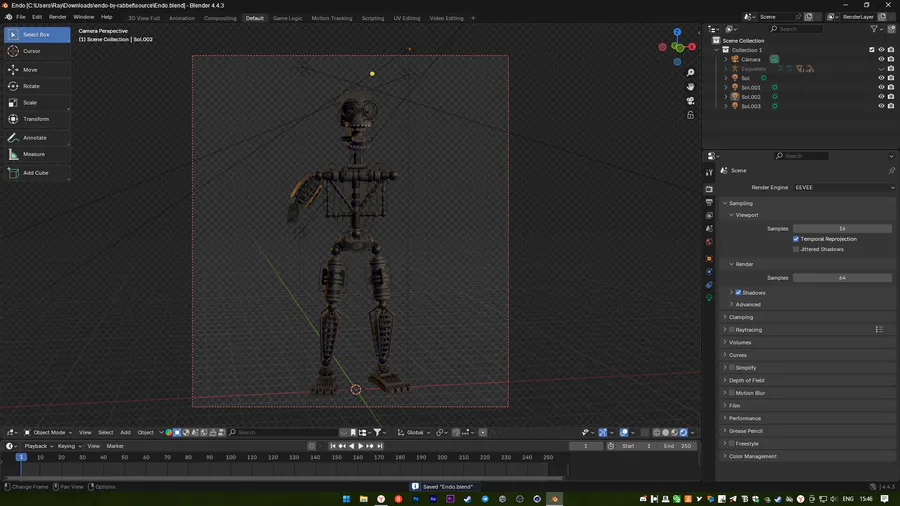Image resolution: width=900 pixels, height=506 pixels.
Task: Exclude Collection 1 from view layer checkbox
Action: tap(872, 50)
